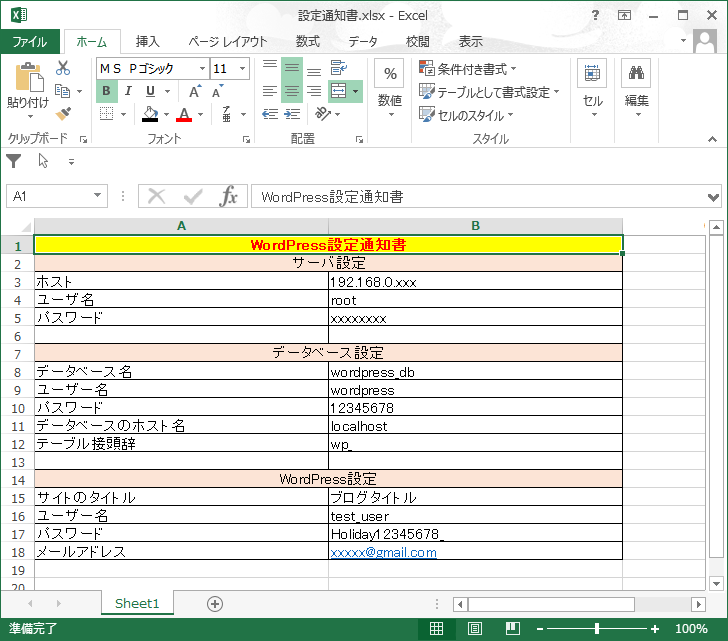
Task: Click the Insert Function fx icon
Action: tap(228, 196)
